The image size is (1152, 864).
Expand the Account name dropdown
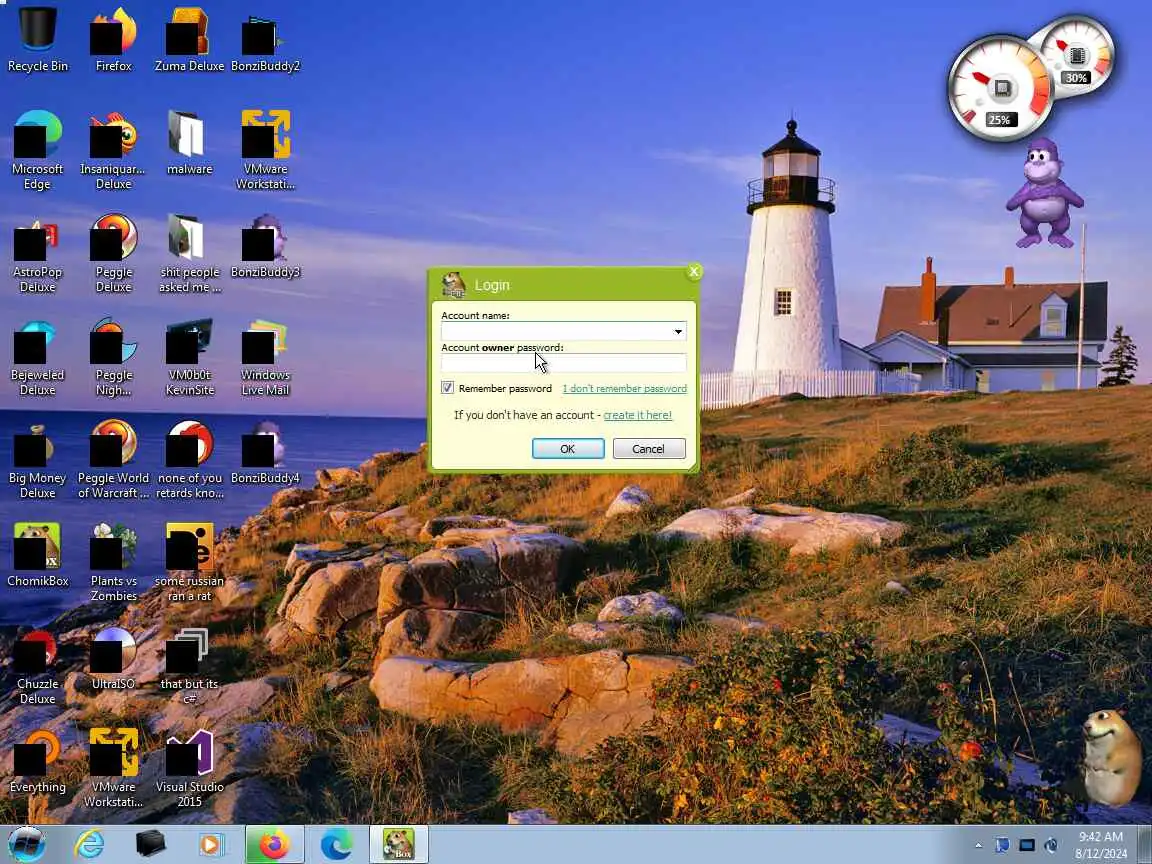pos(678,331)
